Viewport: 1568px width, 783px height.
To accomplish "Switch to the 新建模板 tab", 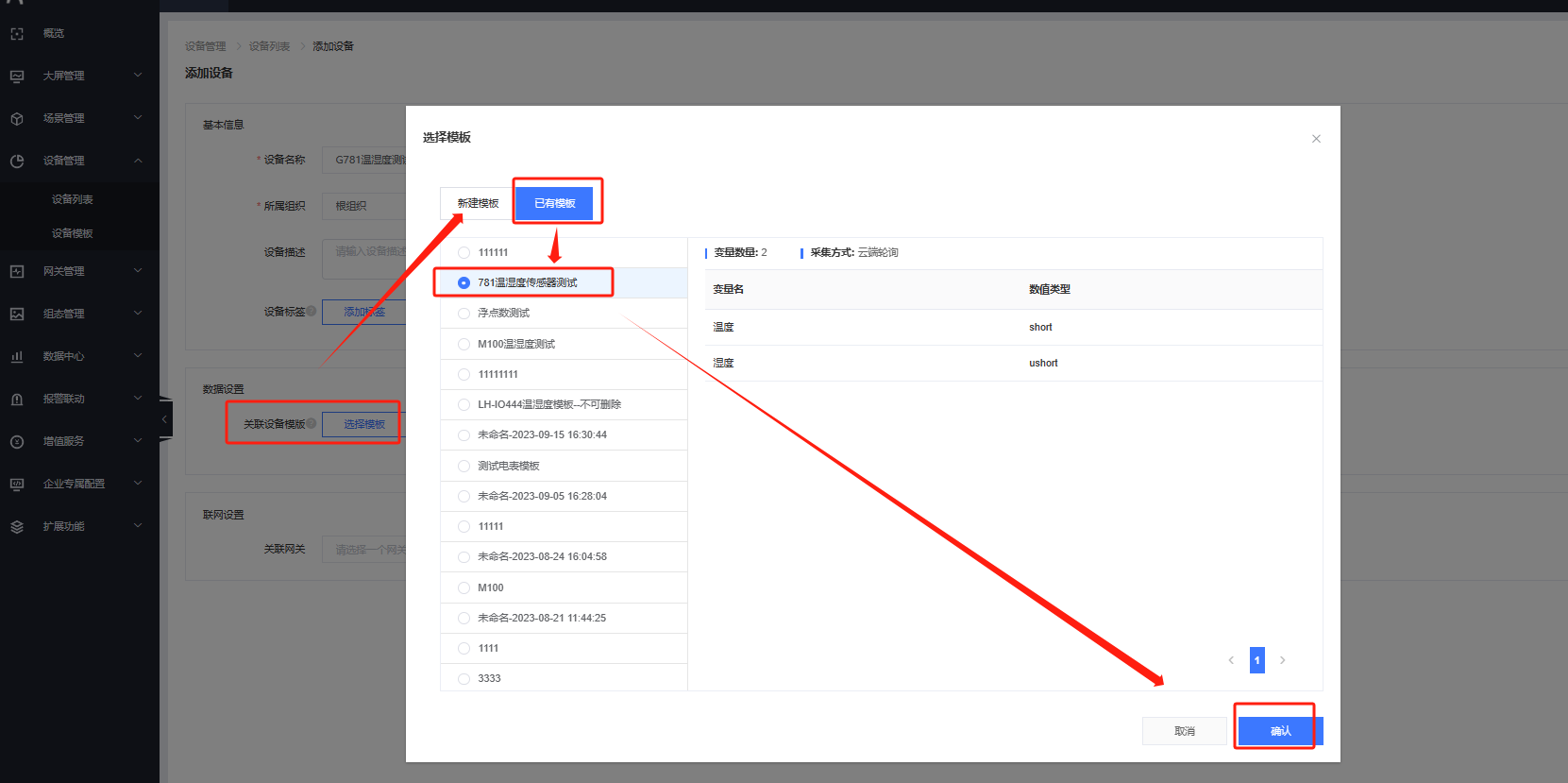I will point(478,203).
